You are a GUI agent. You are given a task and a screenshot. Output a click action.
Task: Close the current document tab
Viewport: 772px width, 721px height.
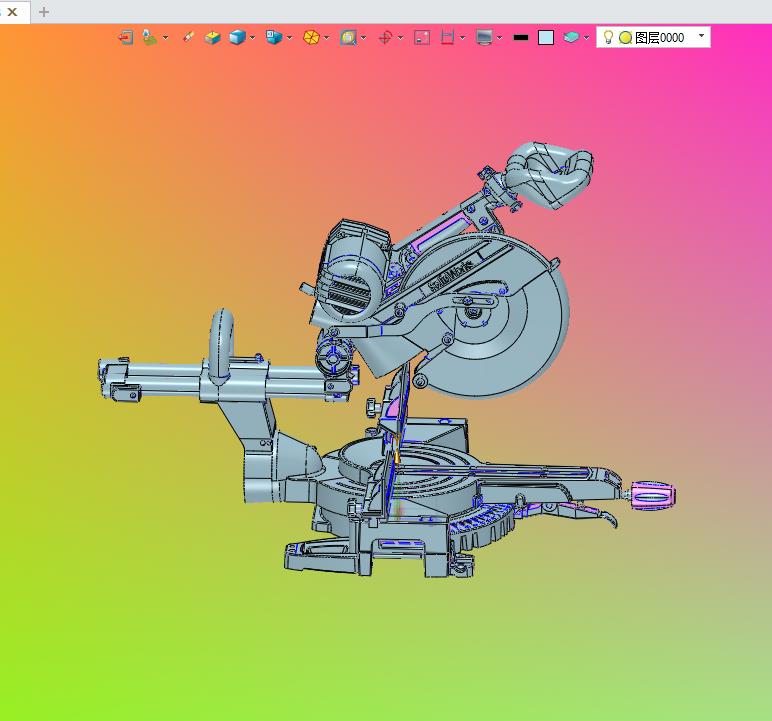13,12
